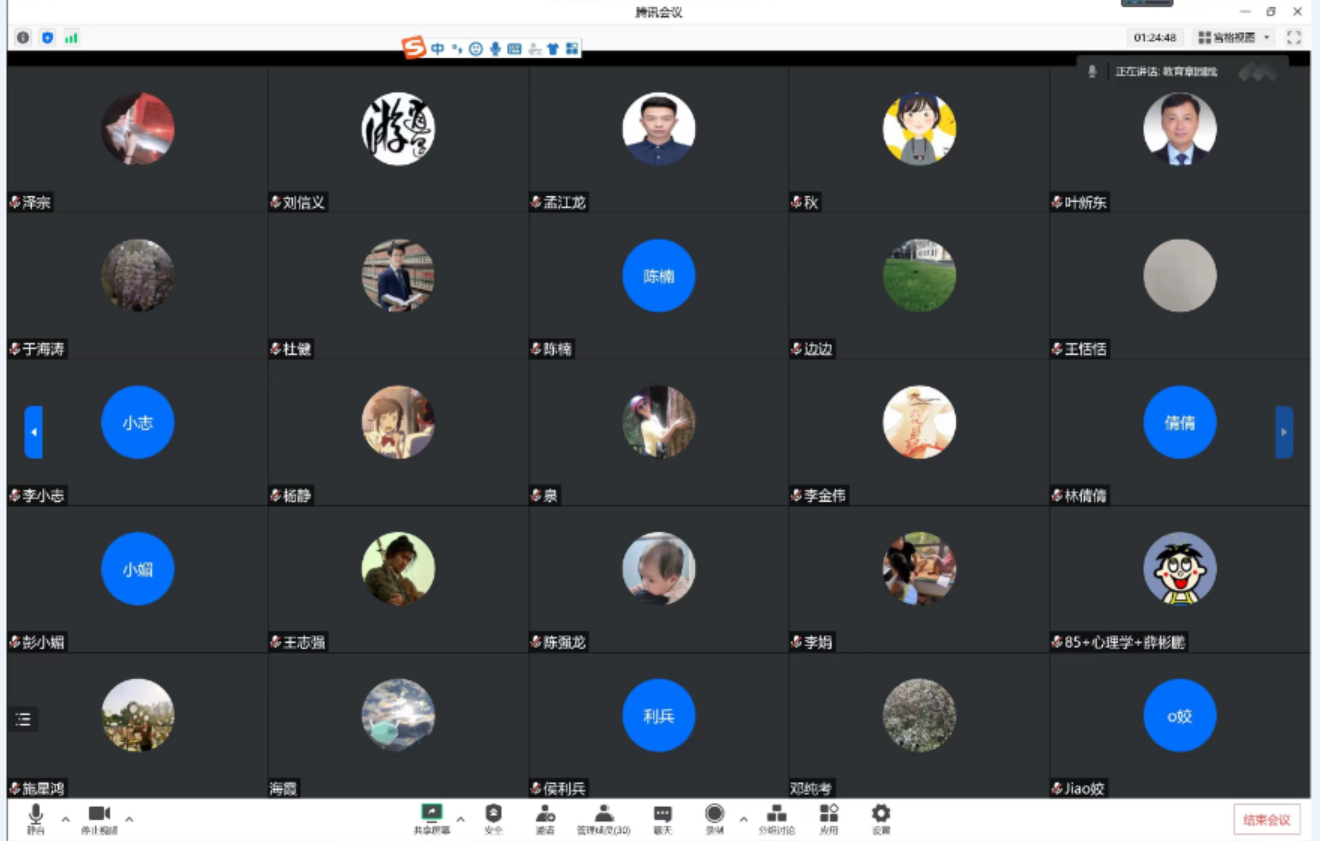Screen dimensions: 1320x841
Task: Click the meeting info icon top-left
Action: [x=23, y=38]
